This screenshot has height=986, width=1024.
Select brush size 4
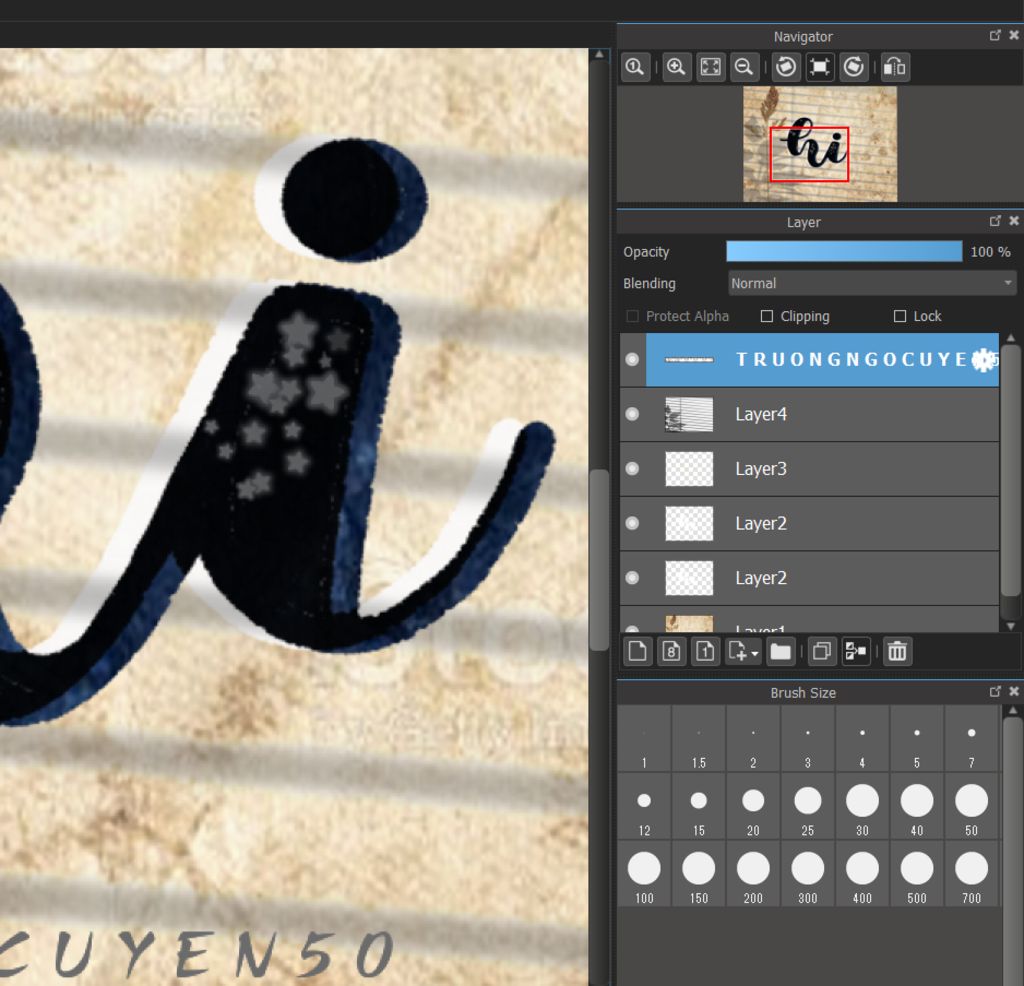coord(863,739)
